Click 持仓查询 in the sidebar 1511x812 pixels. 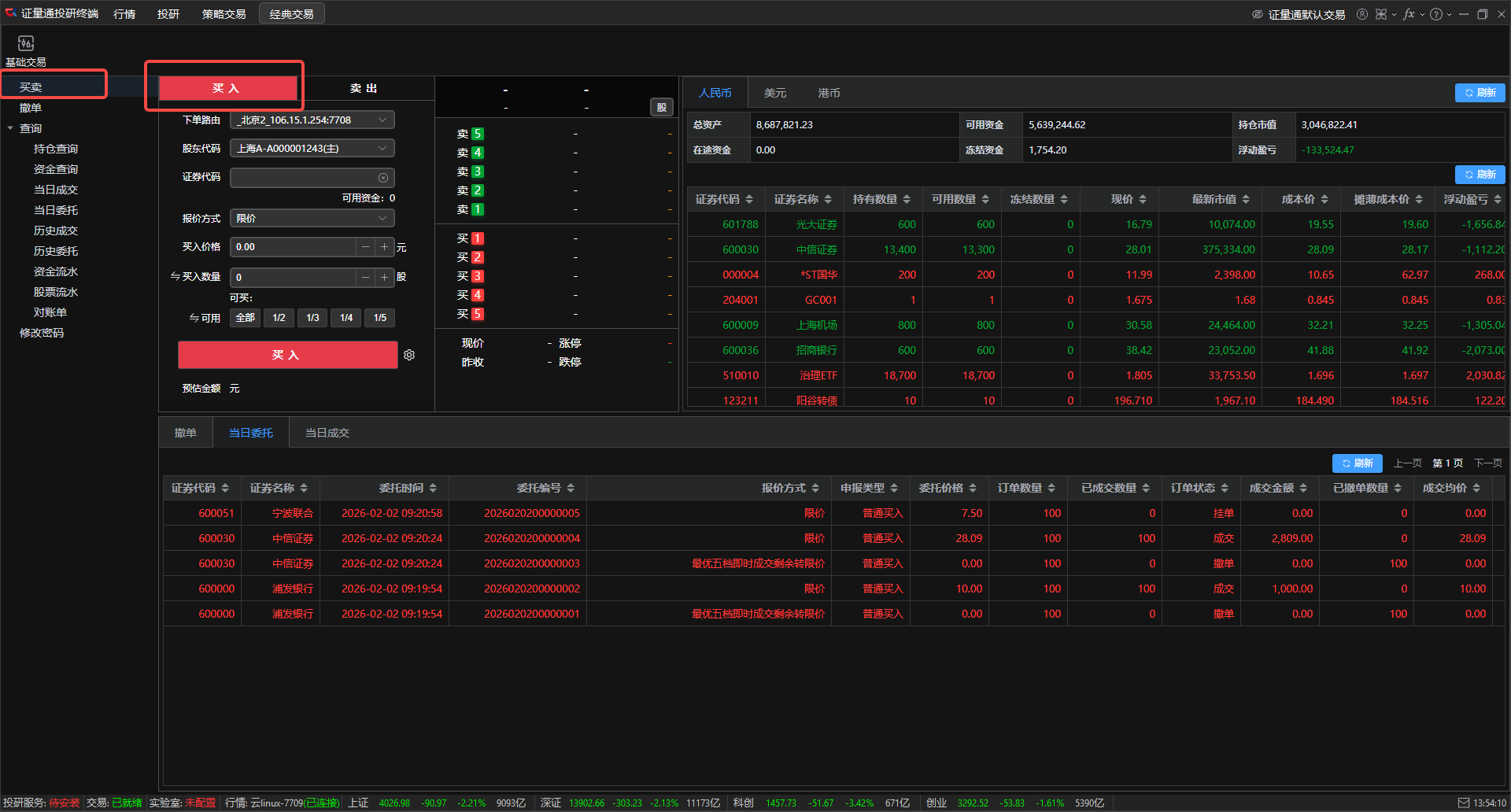(56, 149)
